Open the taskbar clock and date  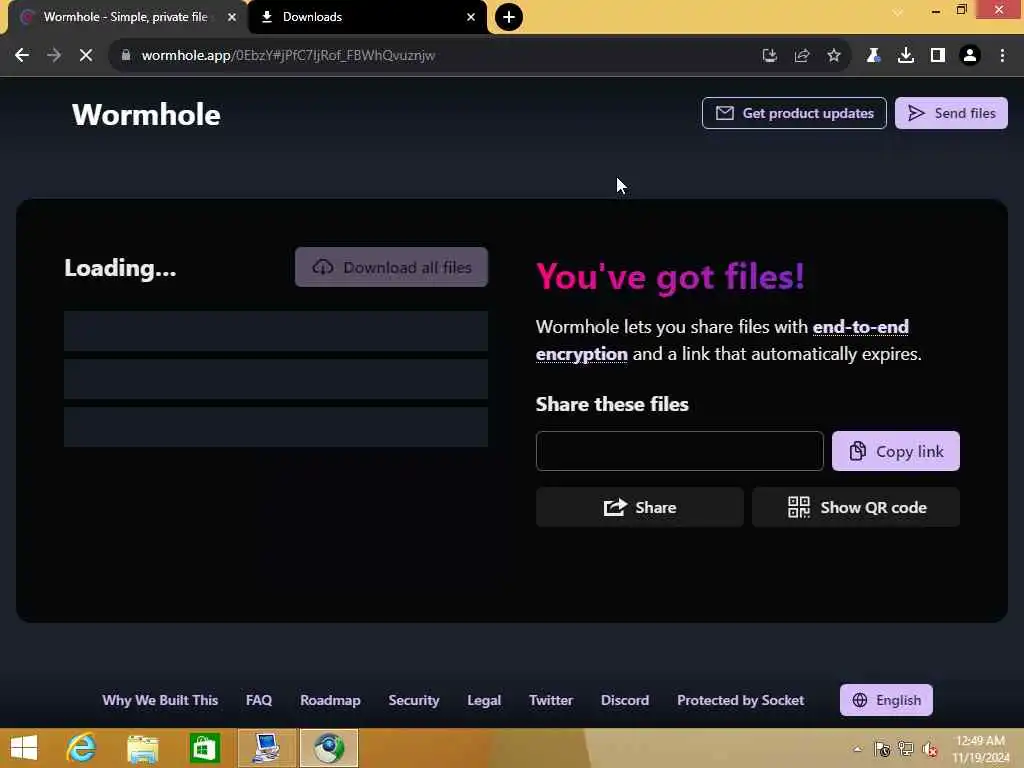click(x=980, y=748)
